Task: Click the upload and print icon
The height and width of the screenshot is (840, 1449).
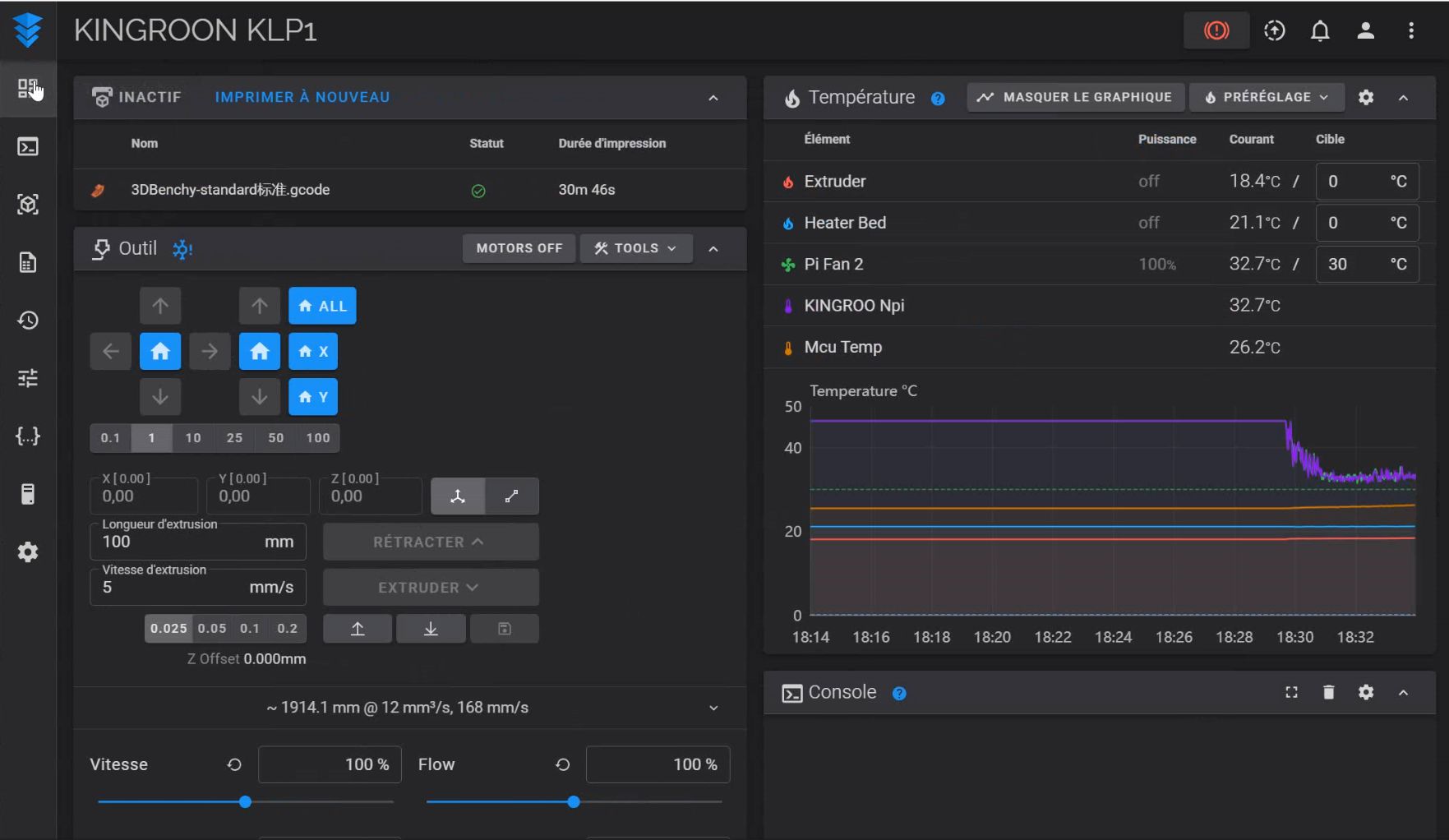Action: (x=1275, y=30)
